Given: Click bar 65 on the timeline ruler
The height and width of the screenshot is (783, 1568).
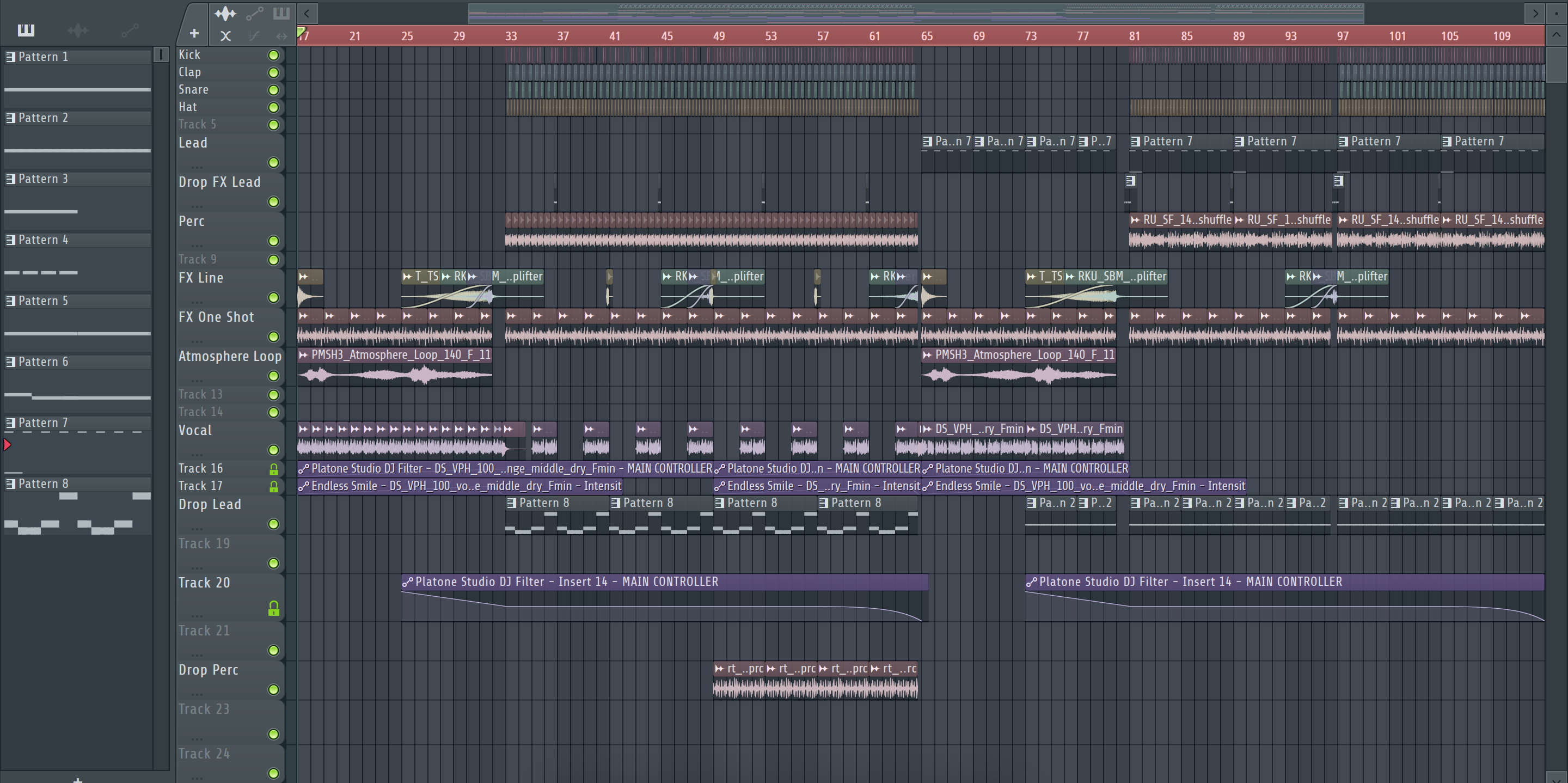Looking at the screenshot, I should 927,36.
